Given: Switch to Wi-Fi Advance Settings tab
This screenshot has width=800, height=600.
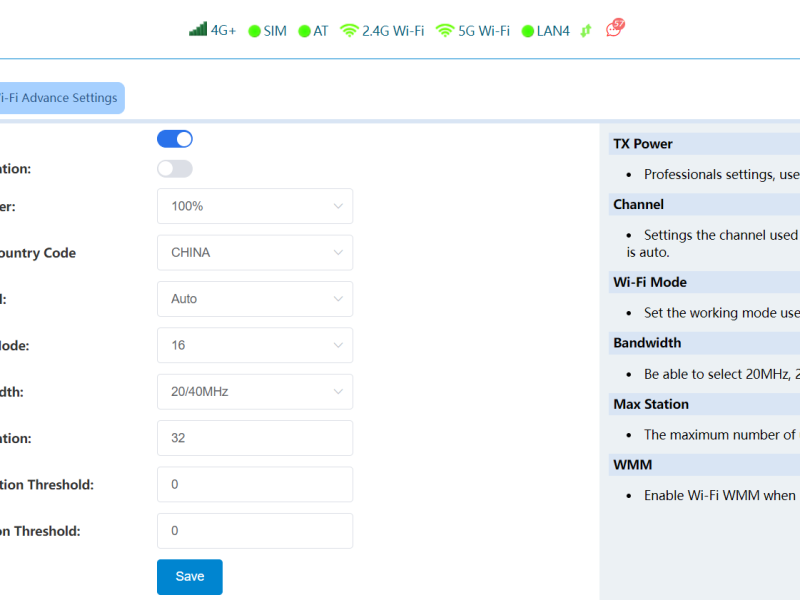Looking at the screenshot, I should click(x=60, y=98).
